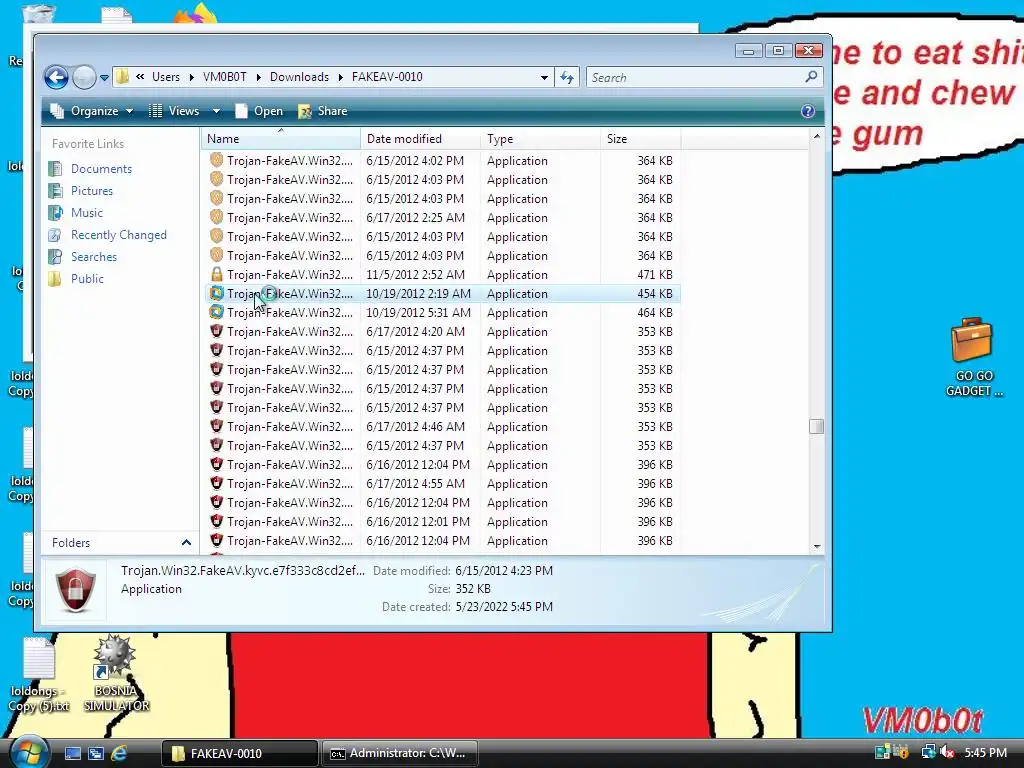Image resolution: width=1024 pixels, height=768 pixels.
Task: Click the scrollbar up arrow
Action: [x=816, y=136]
